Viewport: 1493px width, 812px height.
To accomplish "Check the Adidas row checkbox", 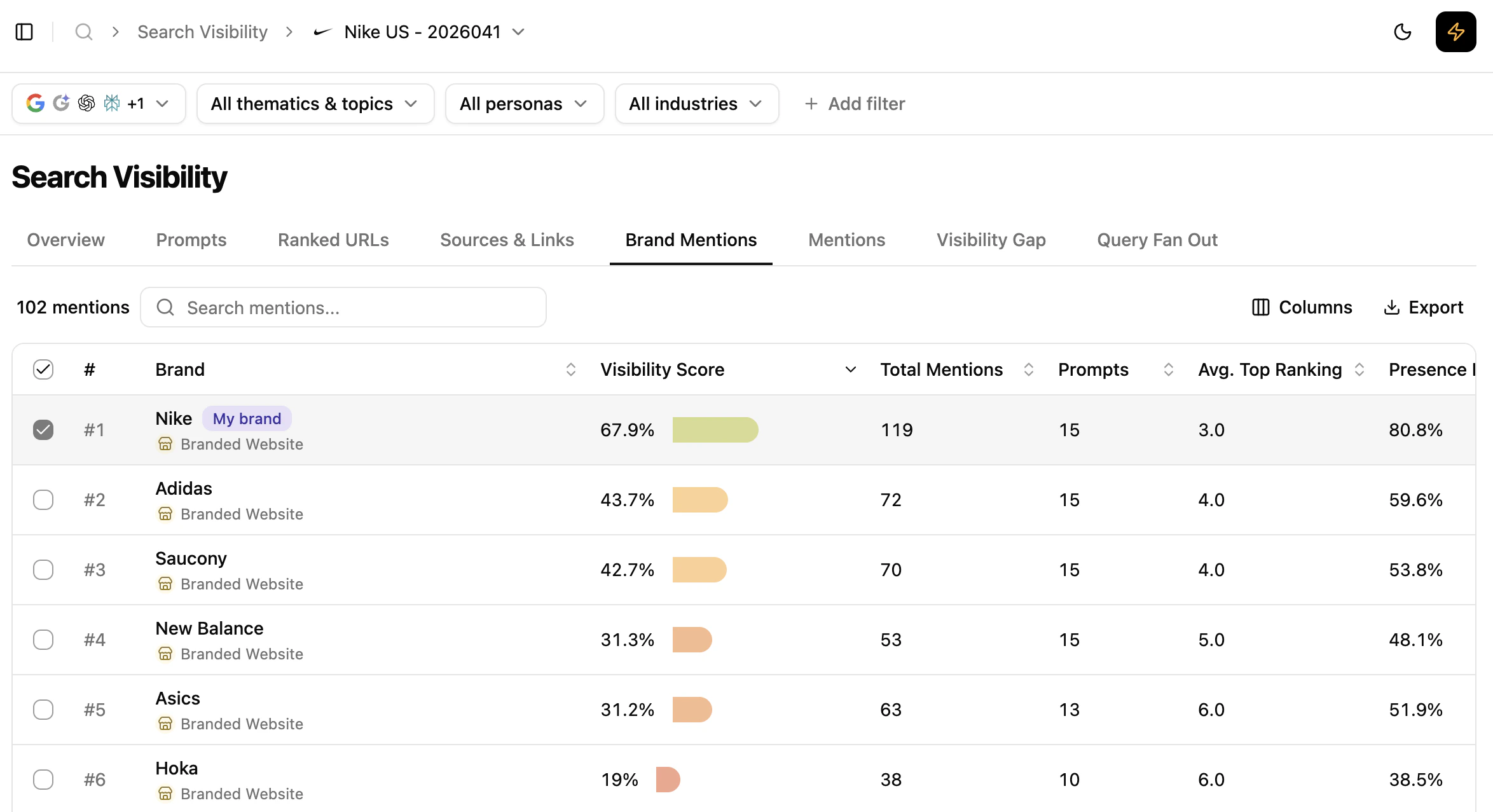I will (43, 500).
